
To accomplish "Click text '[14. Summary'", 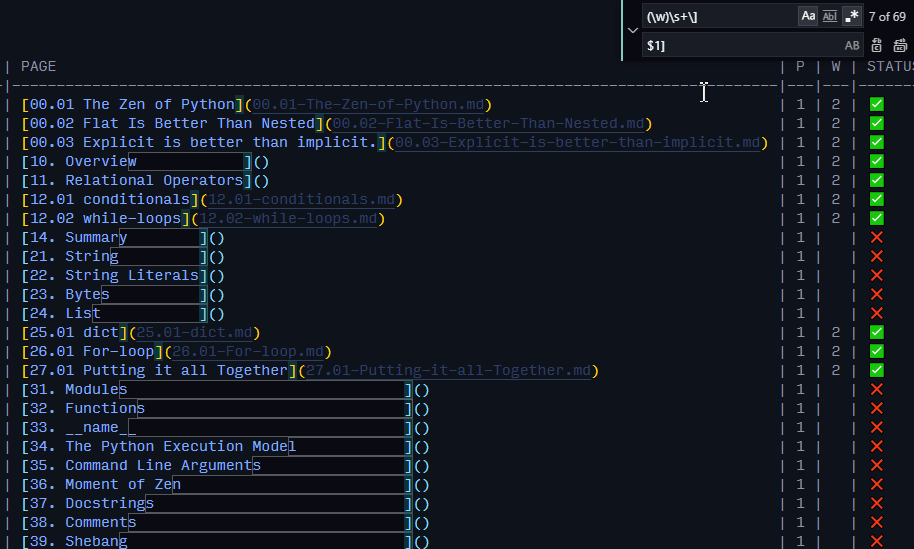I will (74, 238).
